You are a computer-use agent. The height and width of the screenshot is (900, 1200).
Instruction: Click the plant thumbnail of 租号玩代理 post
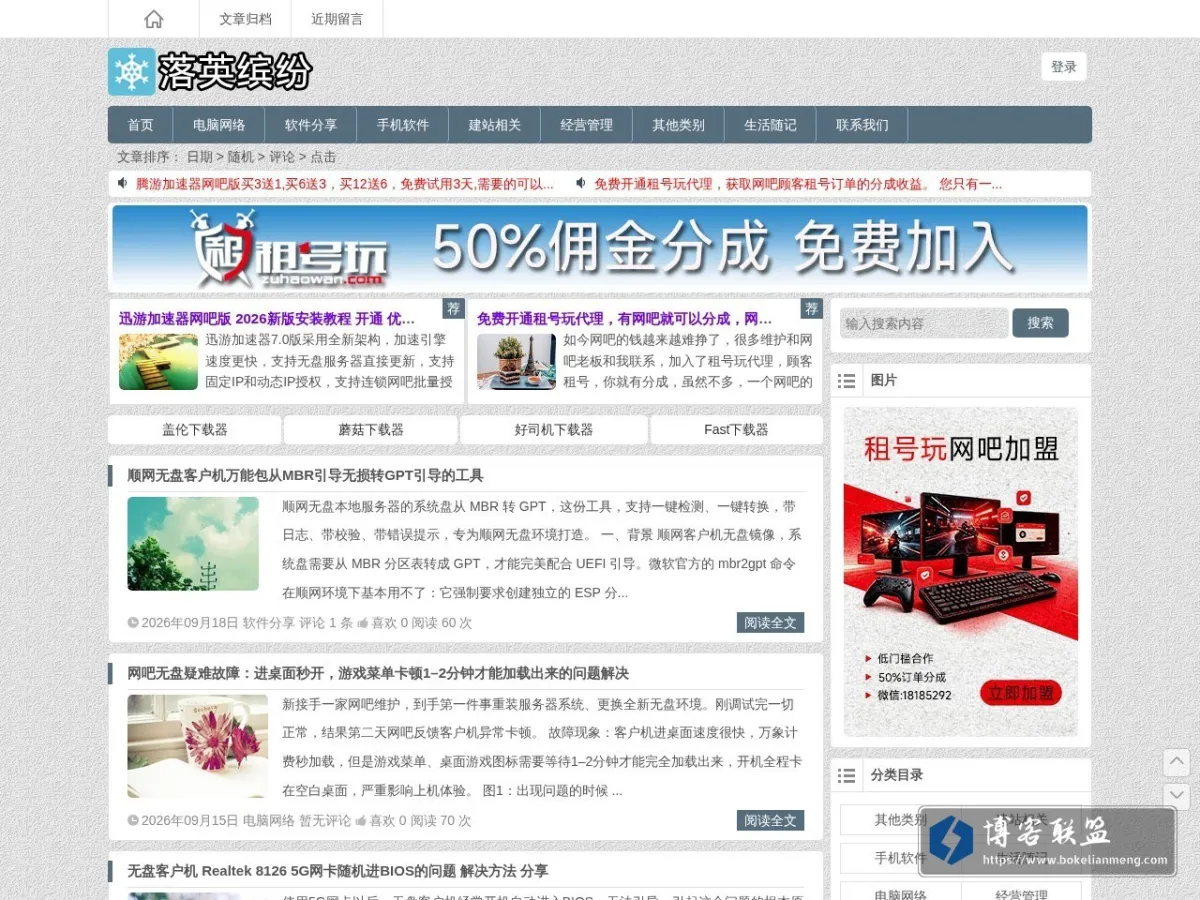[516, 362]
